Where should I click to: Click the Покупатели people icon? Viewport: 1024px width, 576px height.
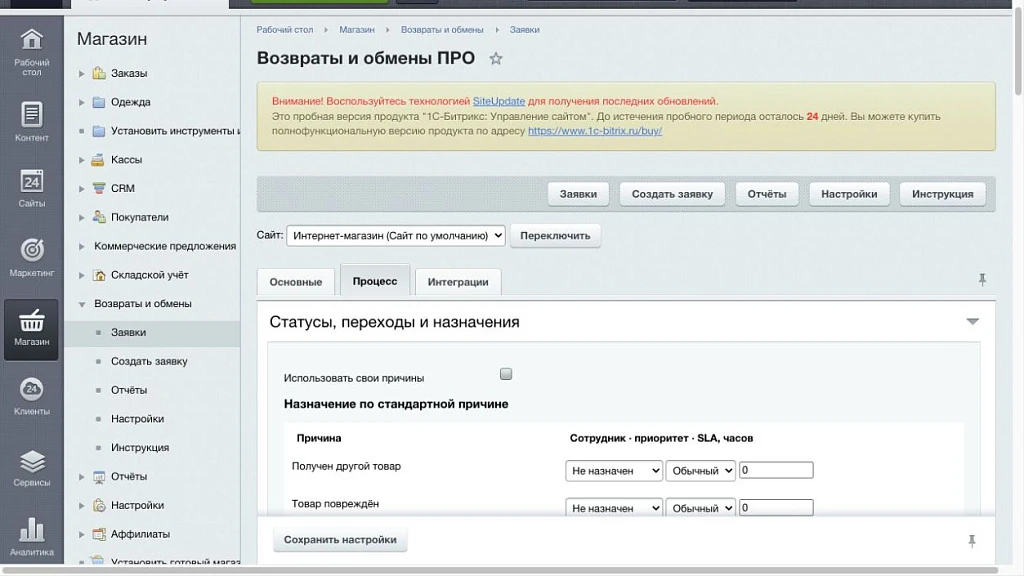tap(99, 217)
